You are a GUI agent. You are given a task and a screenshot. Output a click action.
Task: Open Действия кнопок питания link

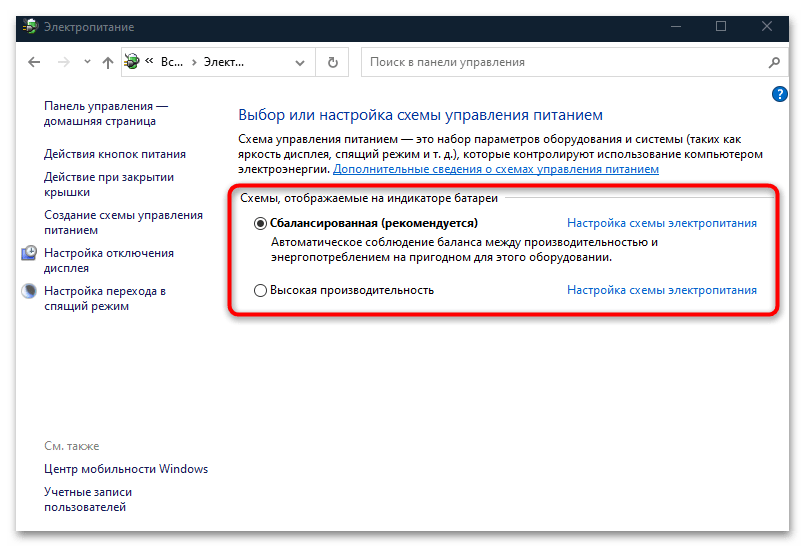pos(114,154)
